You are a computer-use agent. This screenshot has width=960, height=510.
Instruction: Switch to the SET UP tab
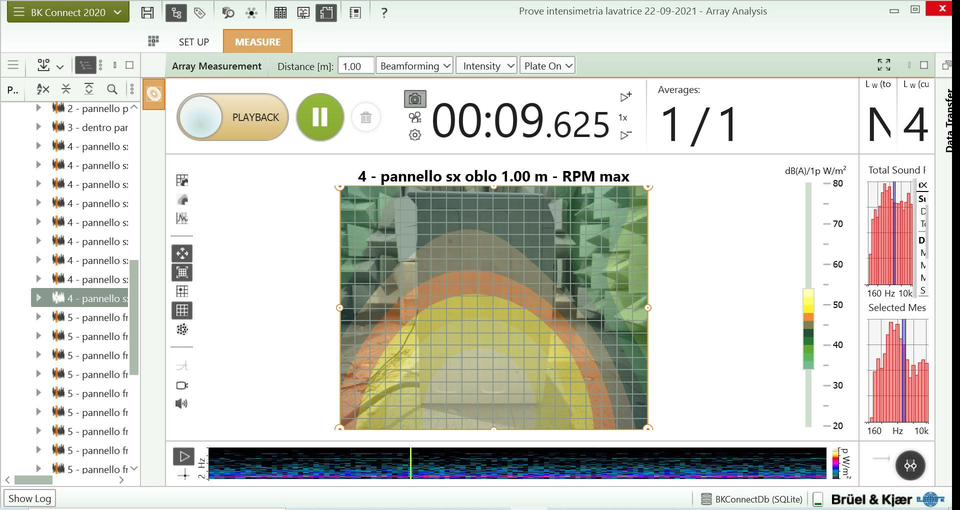point(194,42)
